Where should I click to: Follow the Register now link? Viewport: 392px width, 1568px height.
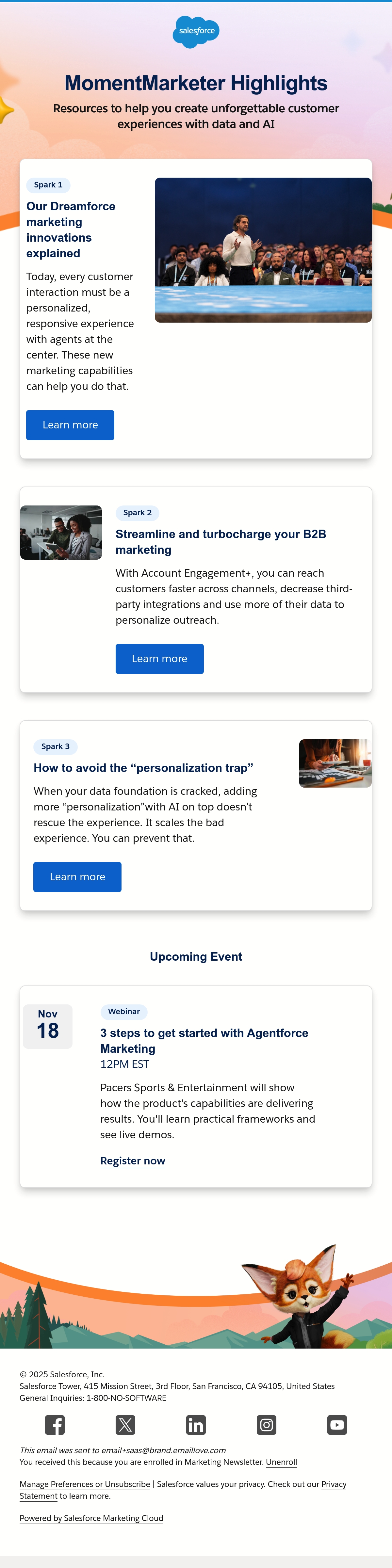tap(133, 1161)
